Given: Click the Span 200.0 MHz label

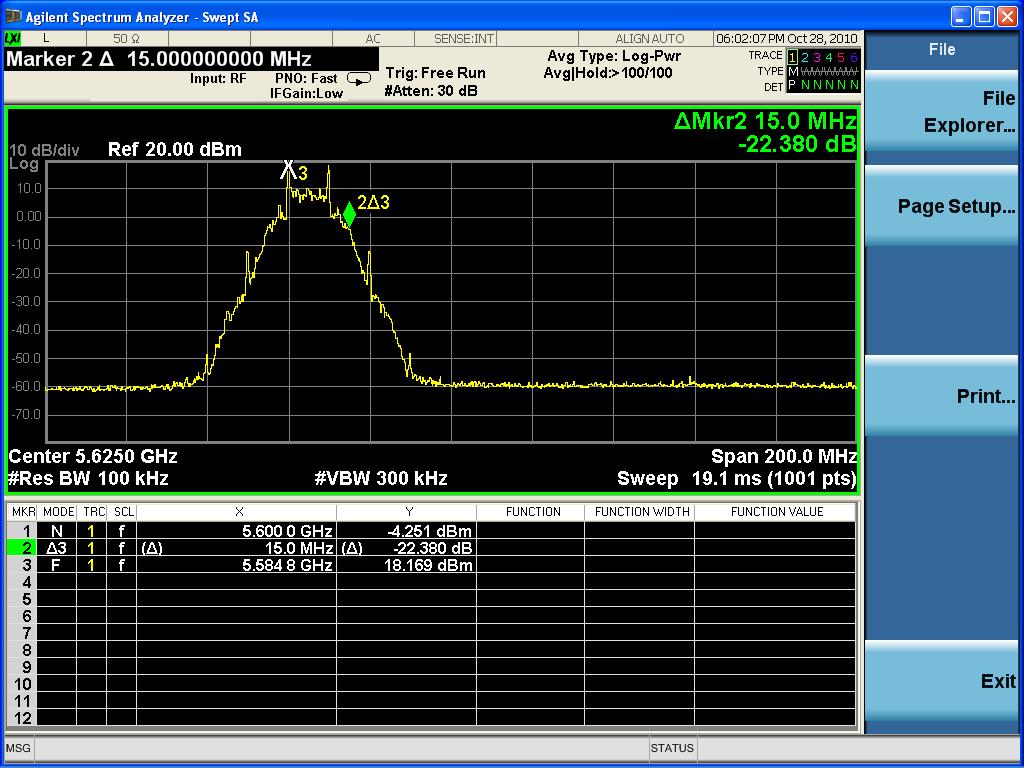Looking at the screenshot, I should coord(783,456).
